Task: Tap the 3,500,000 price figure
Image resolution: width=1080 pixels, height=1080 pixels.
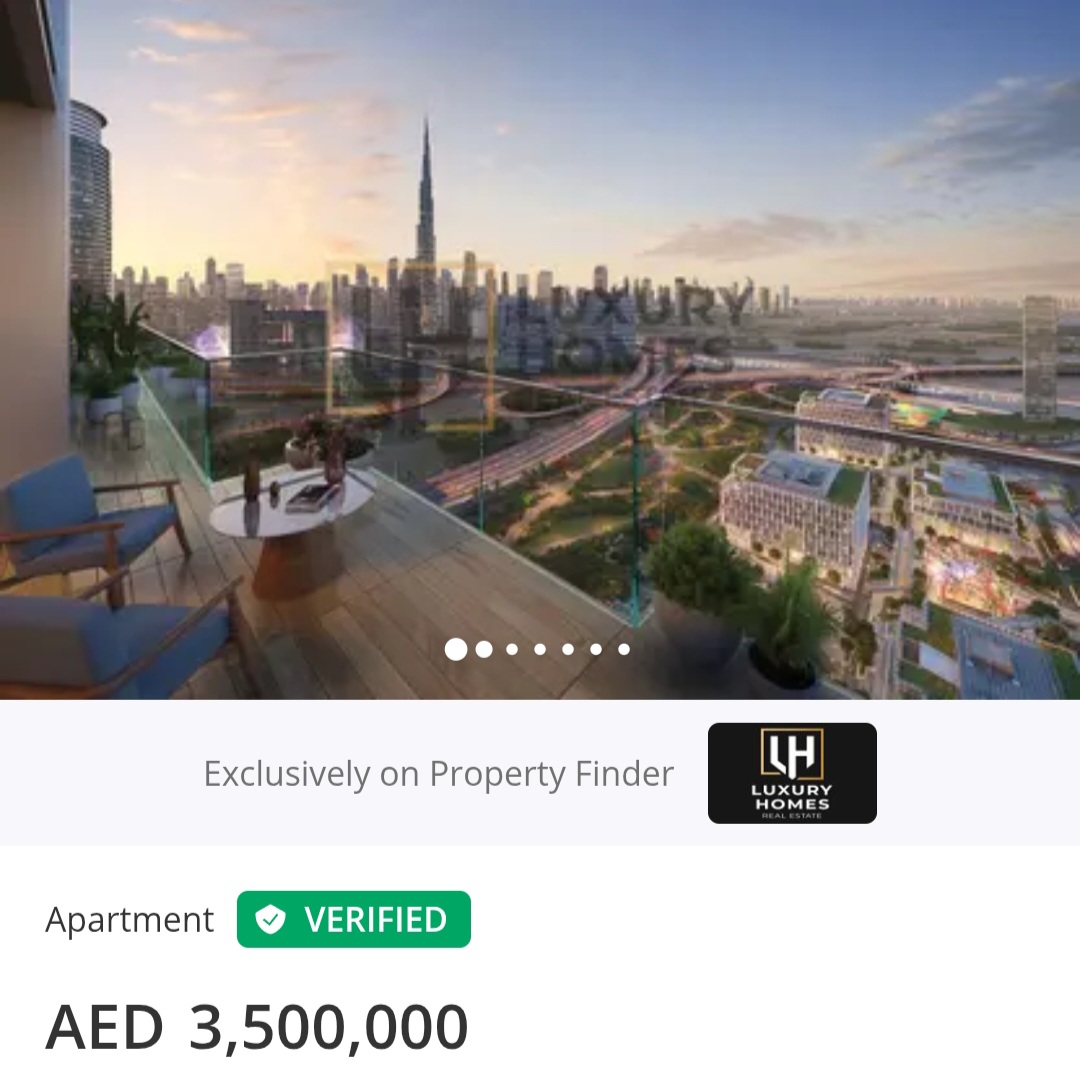Action: click(329, 1027)
